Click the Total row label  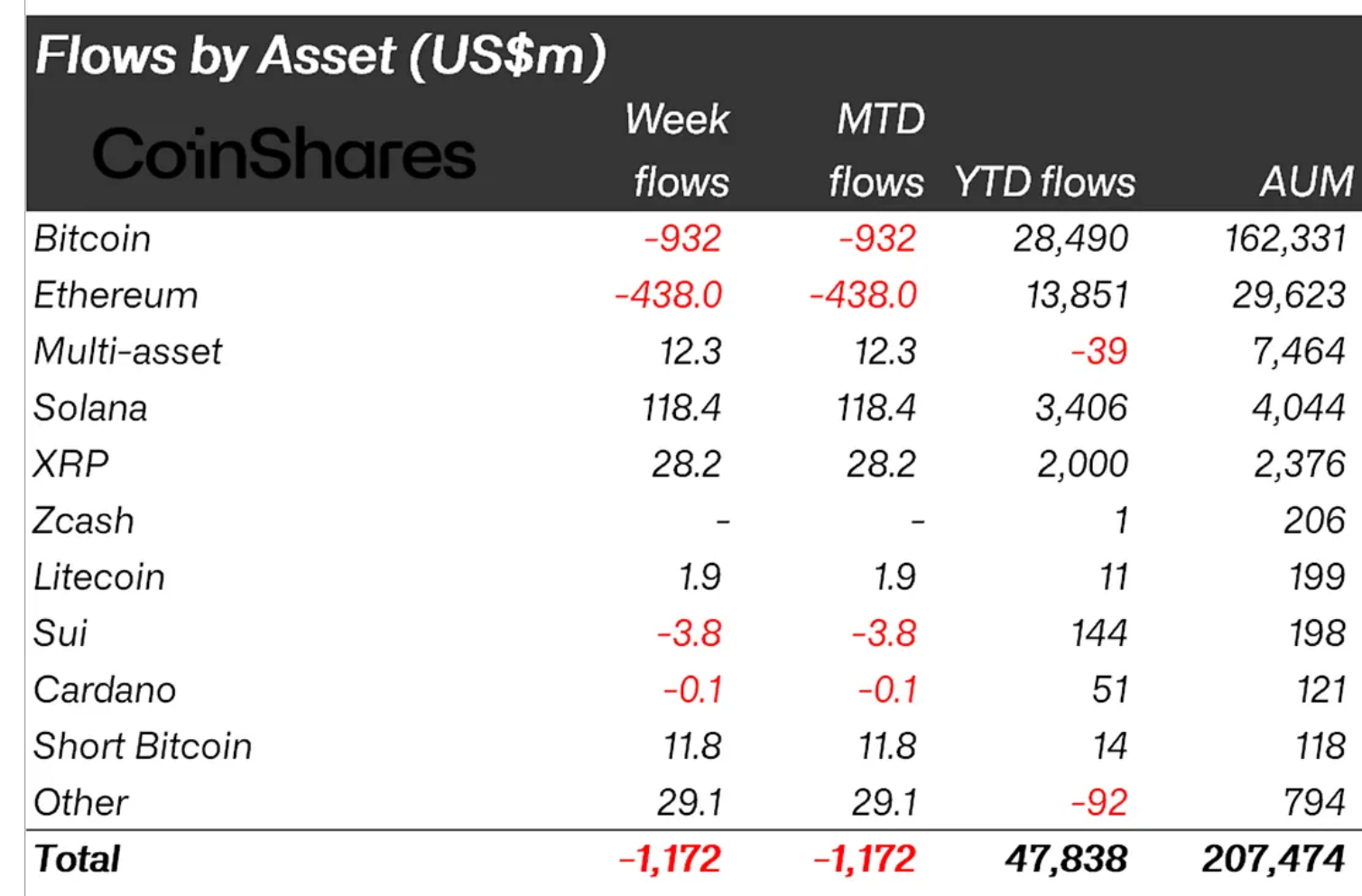77,859
